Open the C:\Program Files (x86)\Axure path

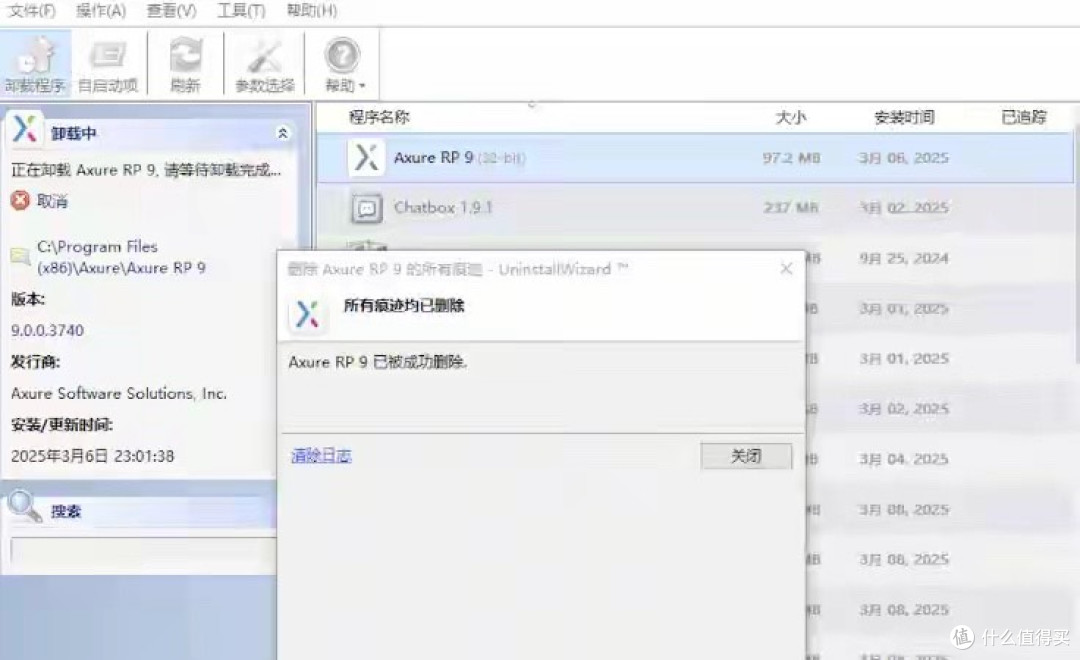pyautogui.click(x=121, y=257)
